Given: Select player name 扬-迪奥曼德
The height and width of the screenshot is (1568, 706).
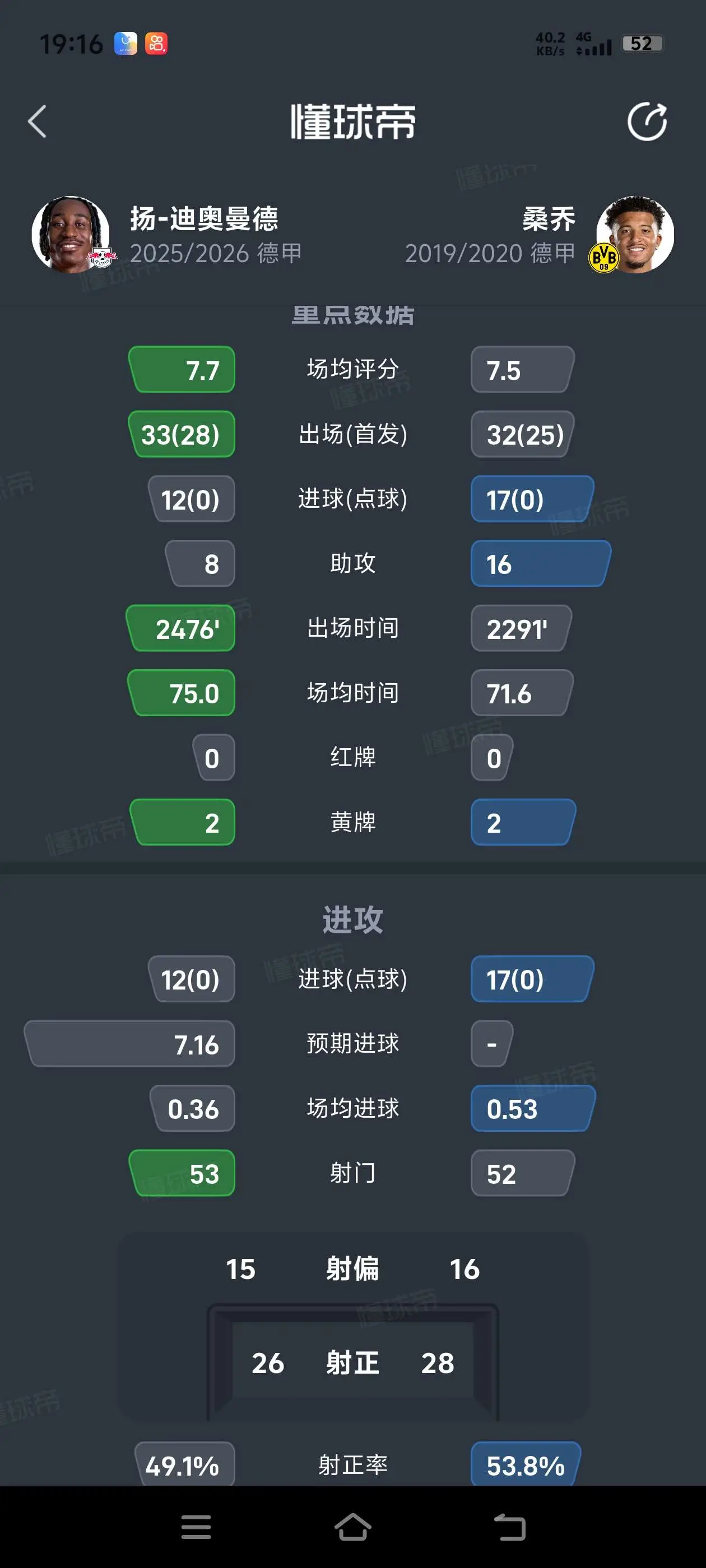Looking at the screenshot, I should [x=204, y=218].
